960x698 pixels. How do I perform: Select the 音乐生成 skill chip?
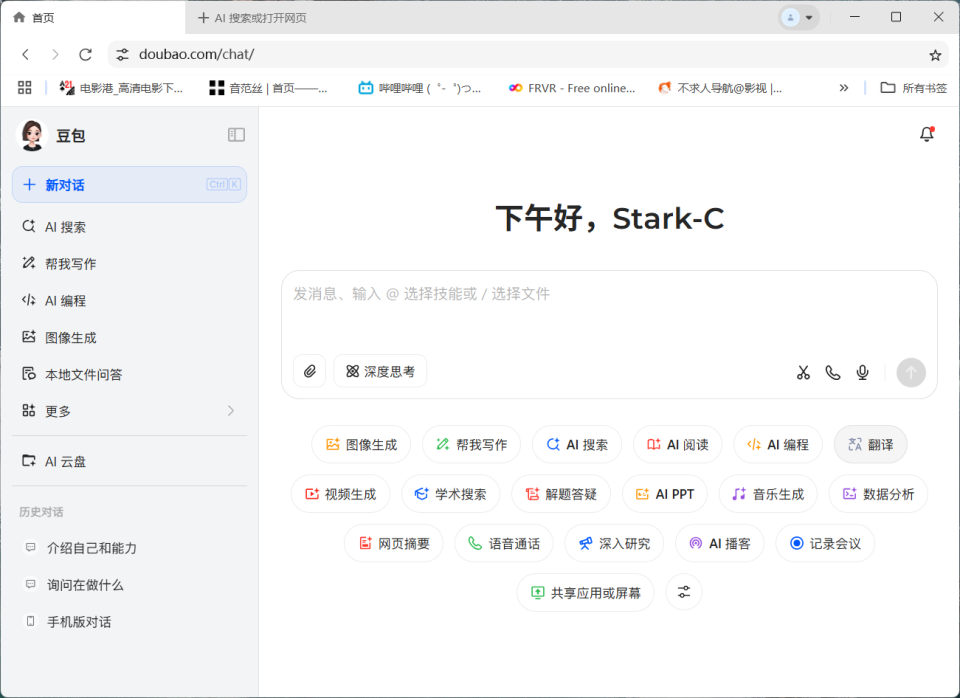768,493
